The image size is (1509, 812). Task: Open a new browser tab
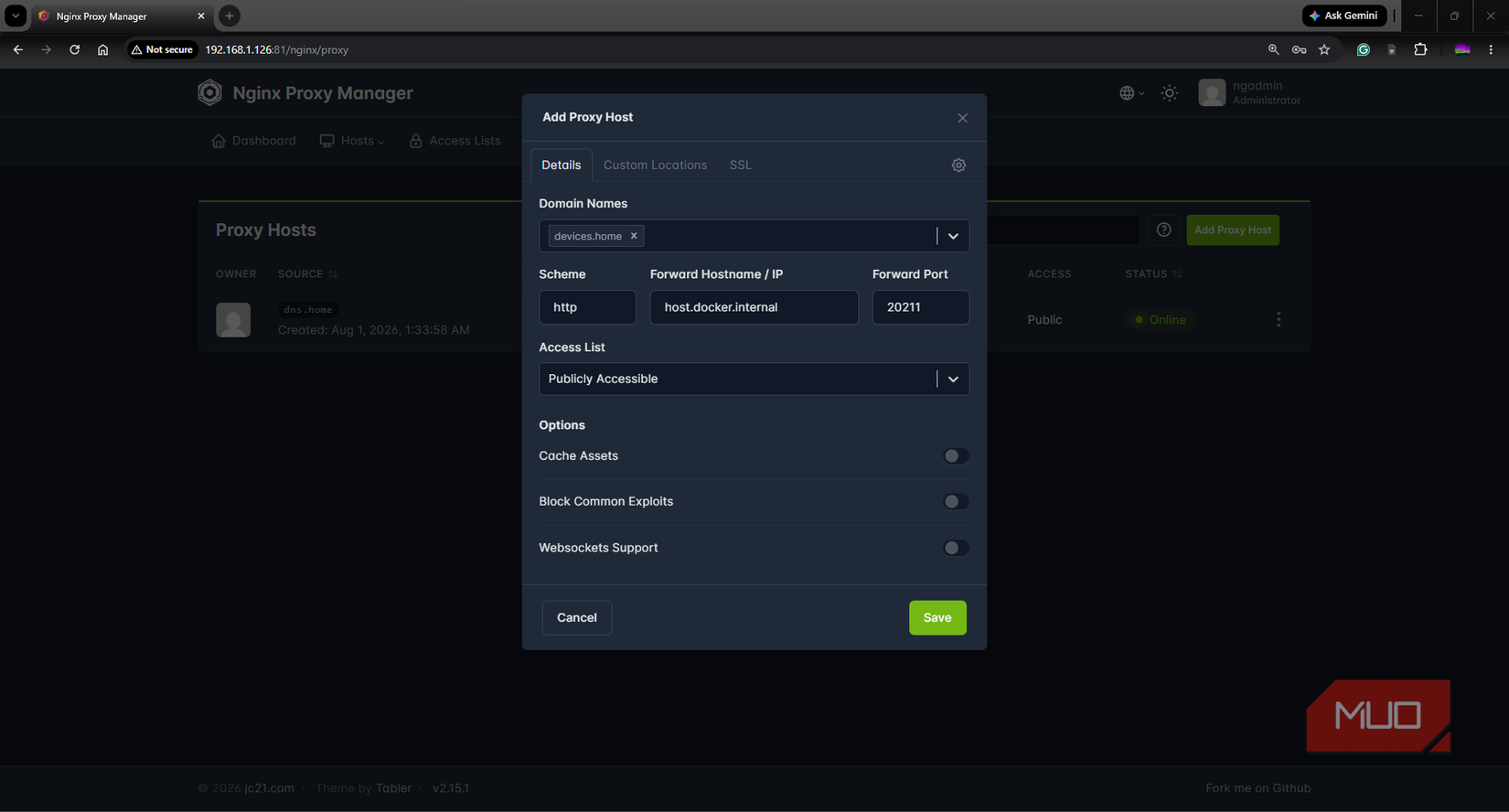(230, 16)
